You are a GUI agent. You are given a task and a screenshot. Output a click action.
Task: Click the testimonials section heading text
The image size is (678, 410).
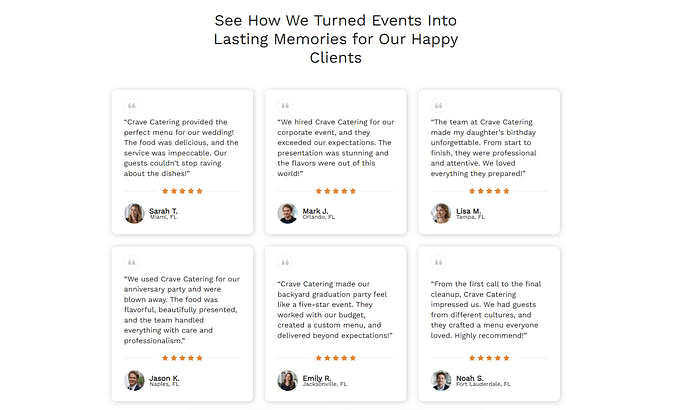pos(336,39)
